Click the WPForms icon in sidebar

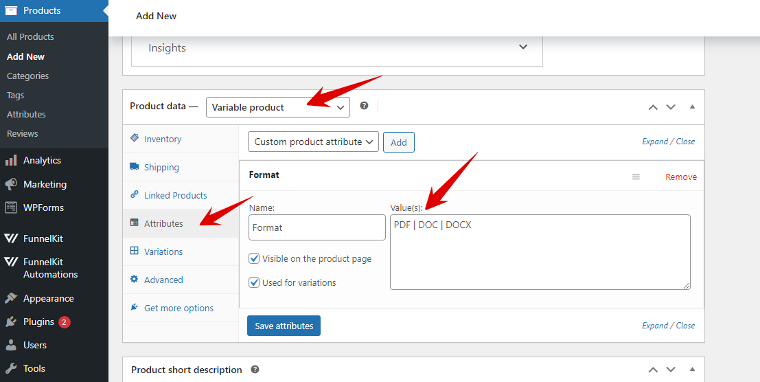pos(11,207)
